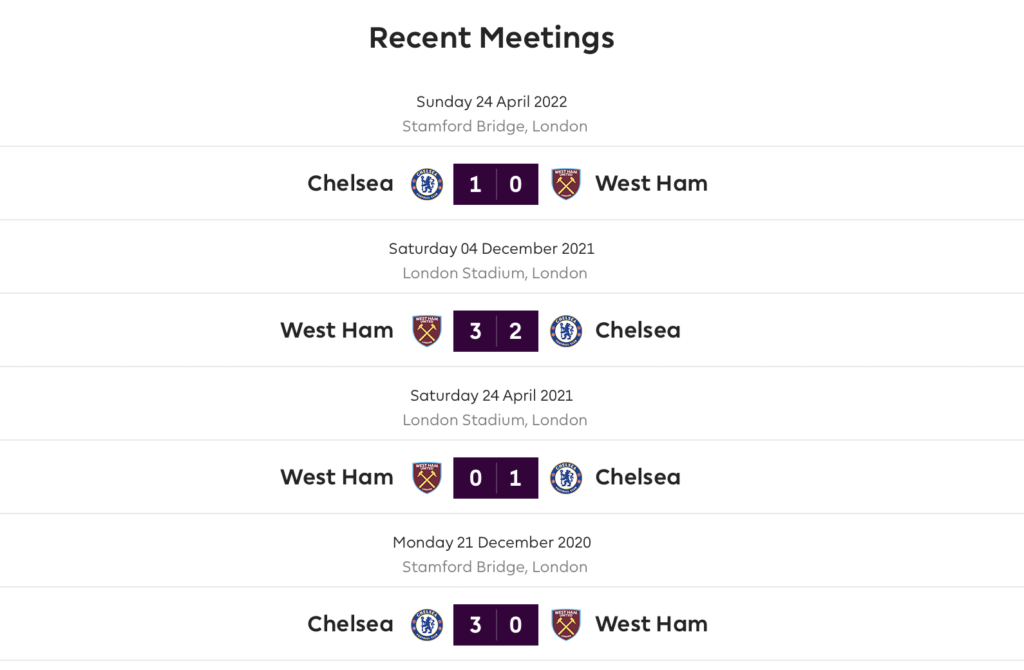Select West Ham team name in the 3-2 match

point(337,330)
